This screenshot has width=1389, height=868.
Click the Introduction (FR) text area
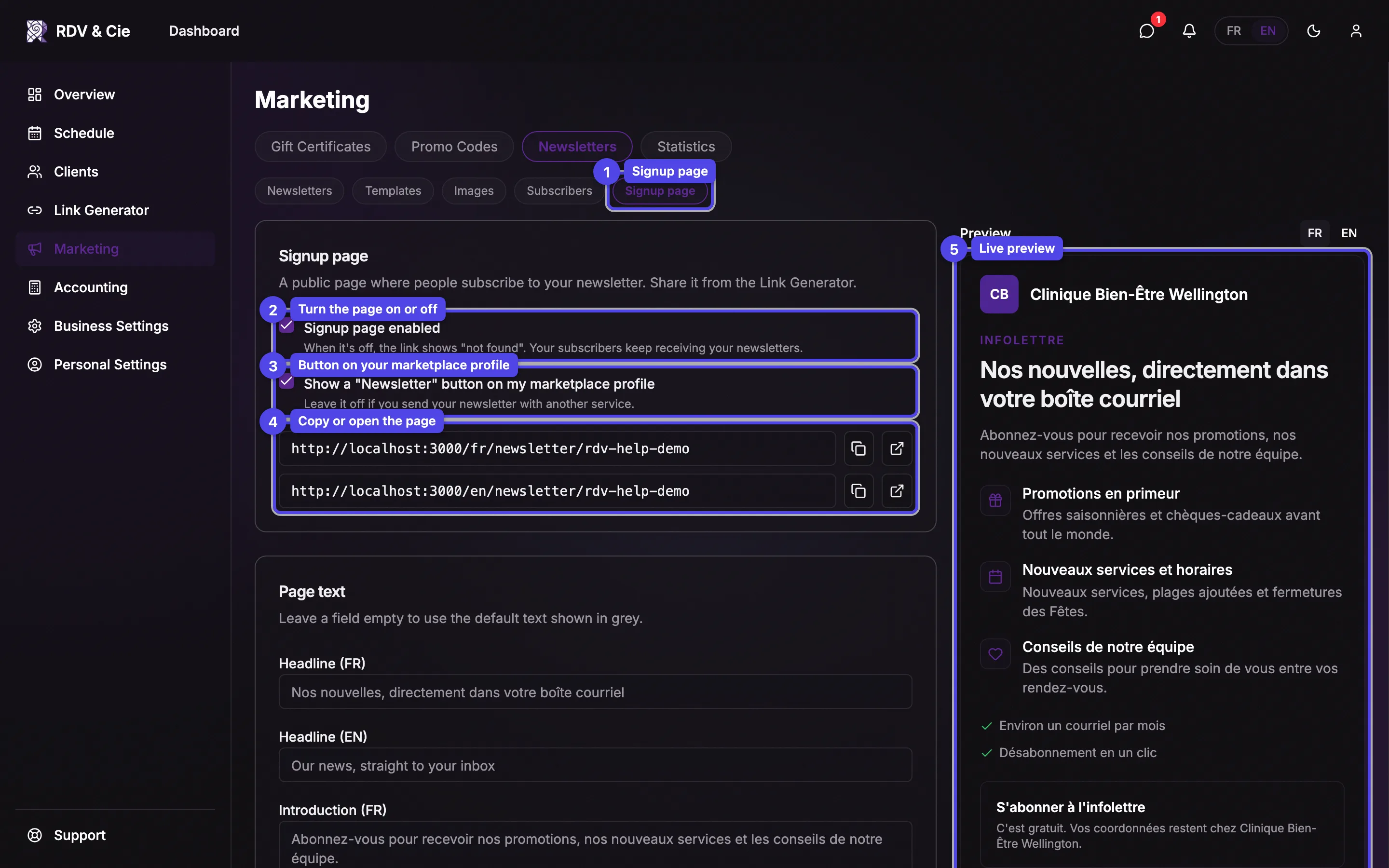[595, 845]
